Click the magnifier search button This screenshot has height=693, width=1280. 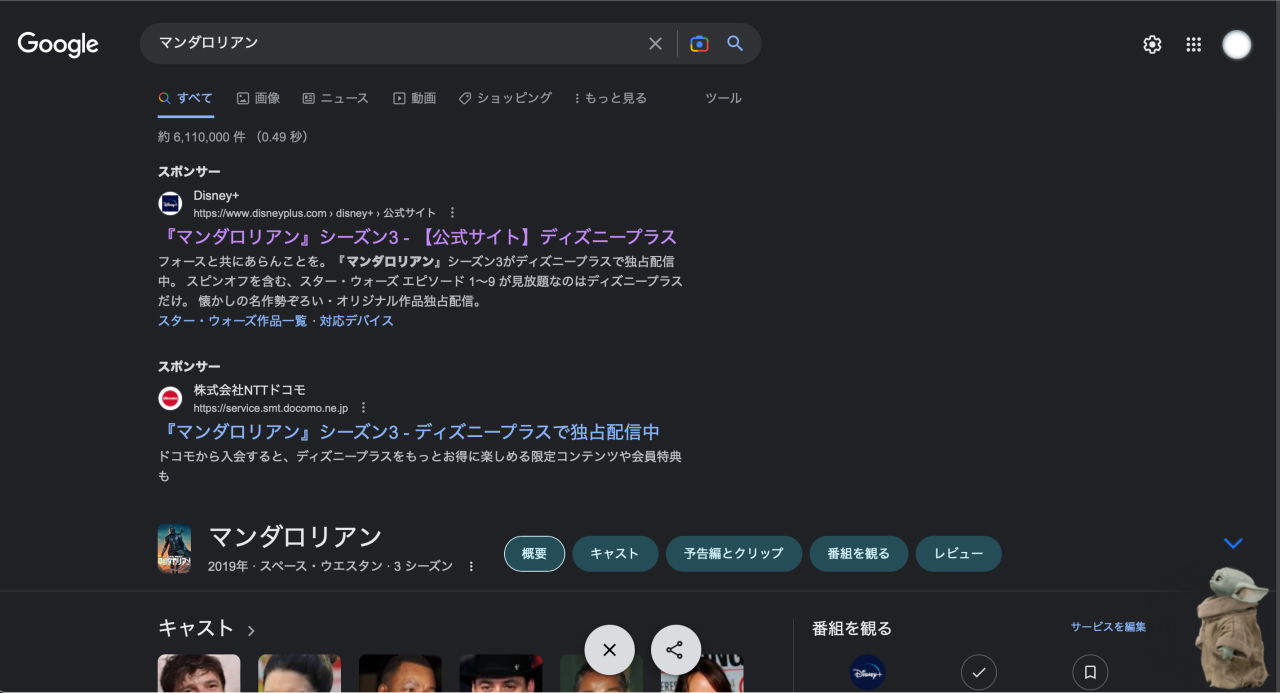coord(735,44)
